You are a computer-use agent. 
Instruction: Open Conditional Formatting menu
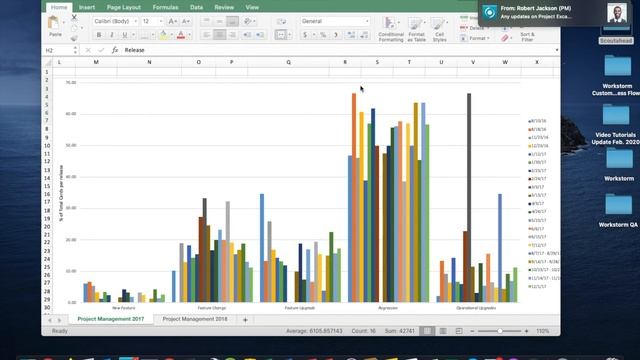tap(391, 29)
